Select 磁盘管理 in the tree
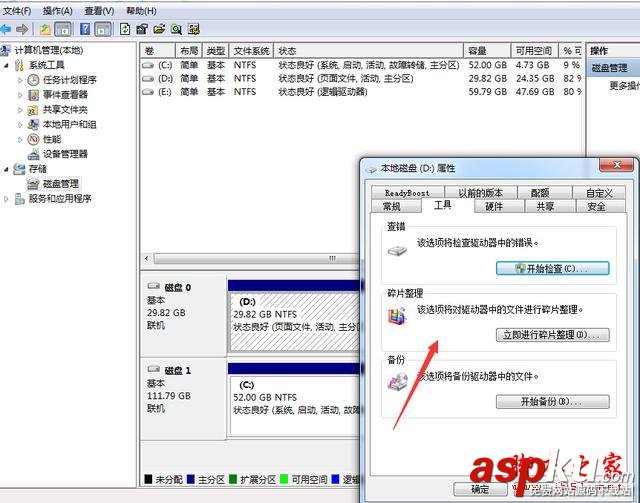640x503 pixels. coord(61,184)
